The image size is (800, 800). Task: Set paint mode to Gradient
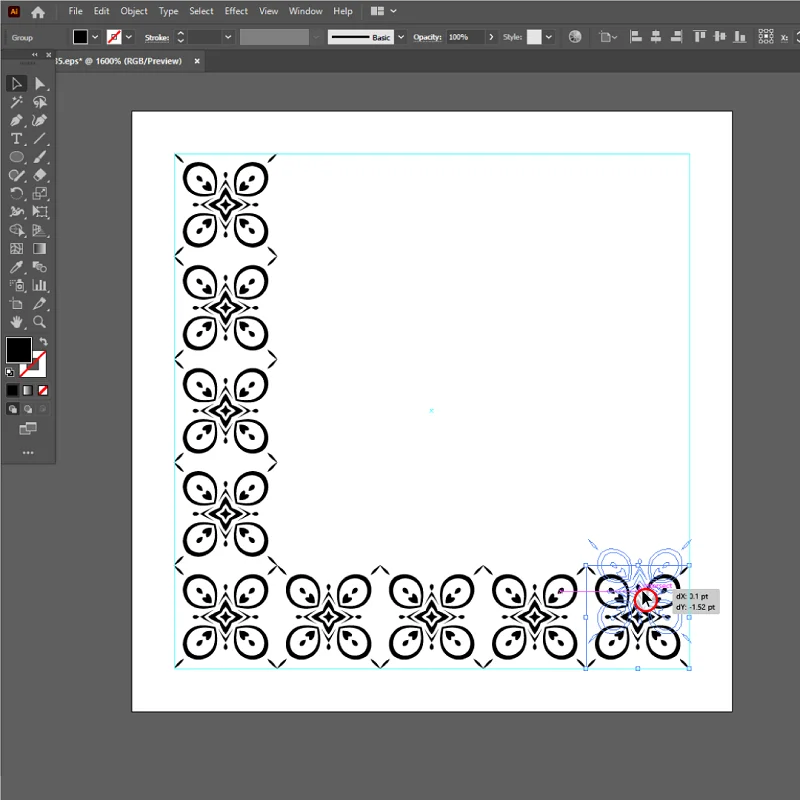[x=28, y=390]
